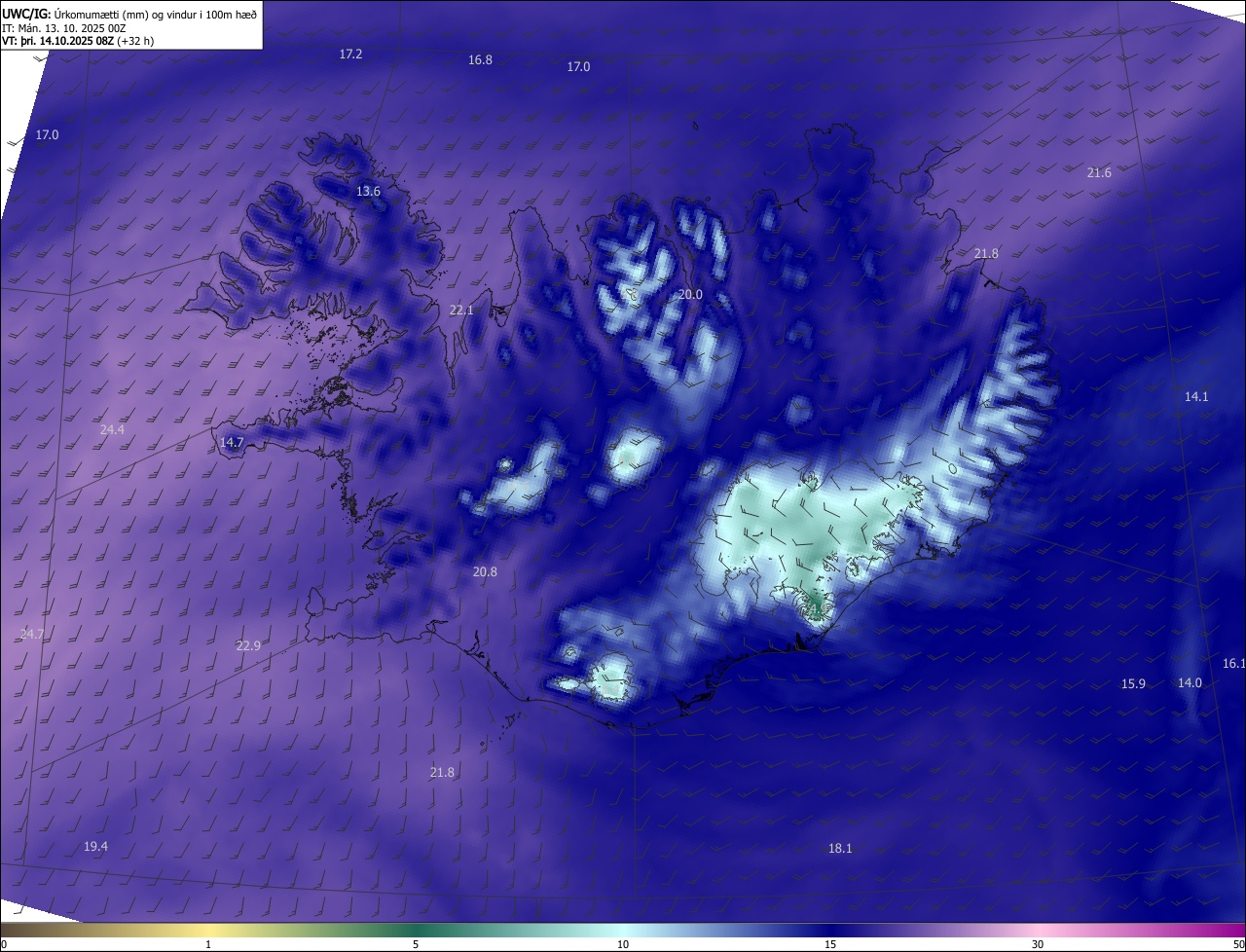The image size is (1246, 952).
Task: Click the 24.7 value on the map
Action: [x=31, y=635]
